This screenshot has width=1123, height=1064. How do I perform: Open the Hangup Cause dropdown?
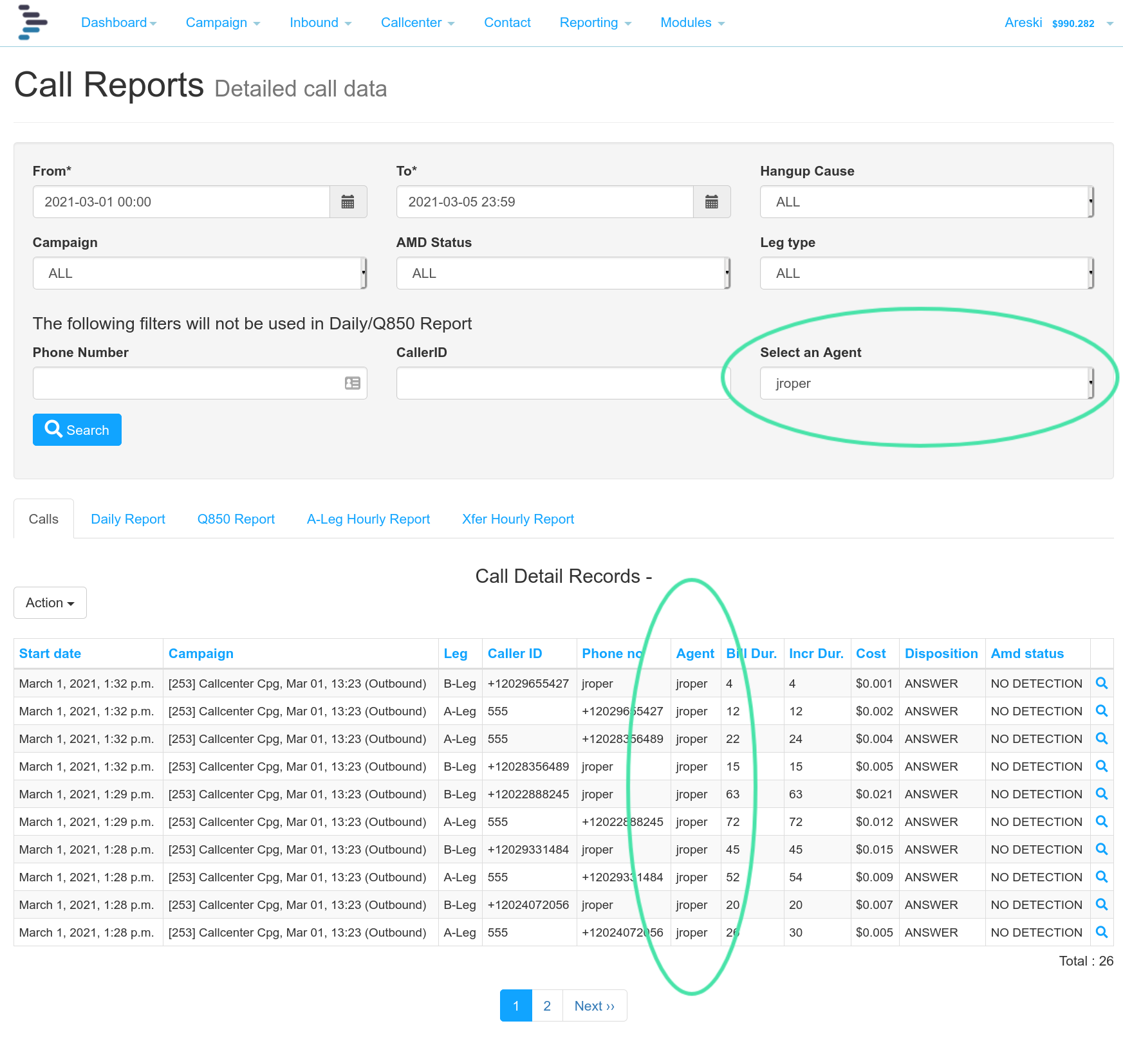[x=925, y=201]
